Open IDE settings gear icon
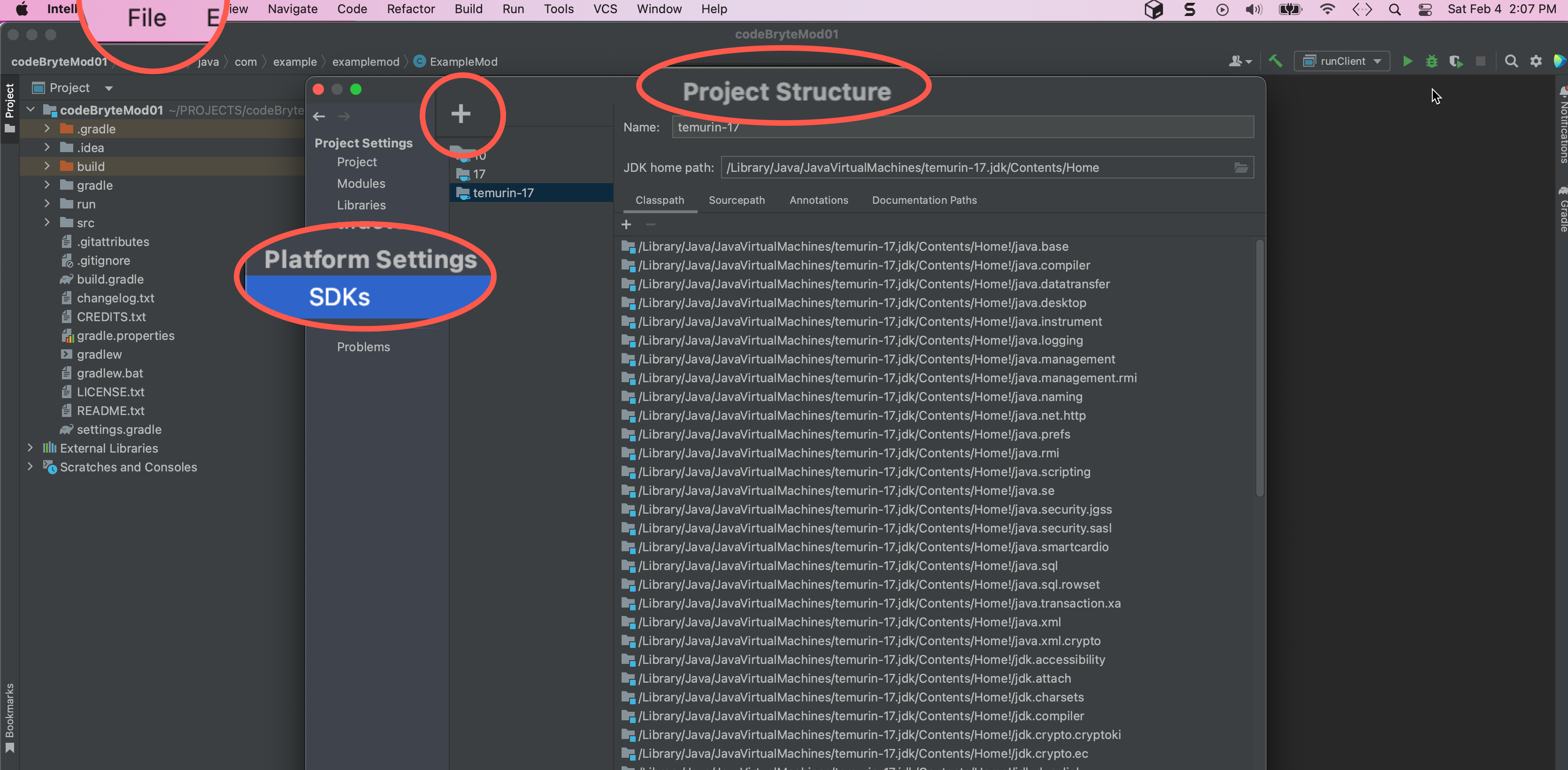The height and width of the screenshot is (770, 1568). click(1536, 62)
